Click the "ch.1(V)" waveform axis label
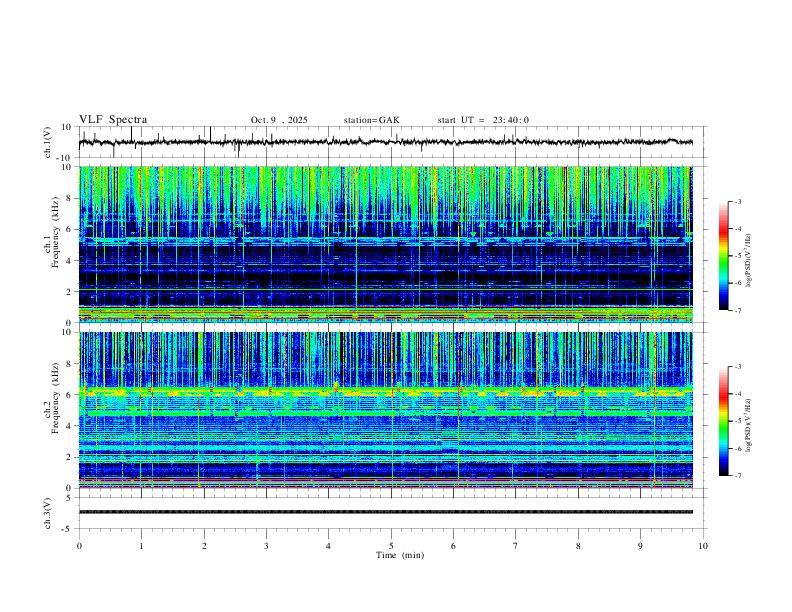Image resolution: width=792 pixels, height=612 pixels. [x=48, y=142]
